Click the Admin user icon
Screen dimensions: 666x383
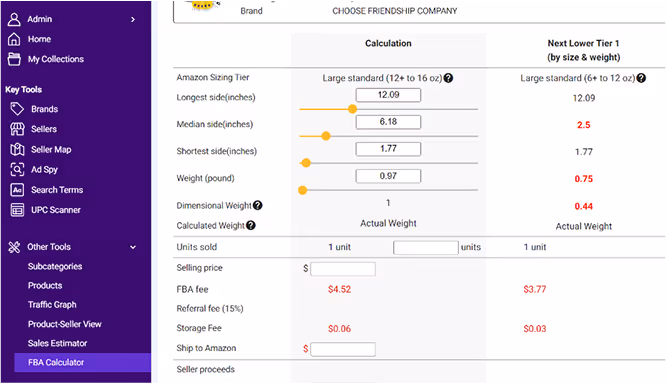tap(14, 19)
